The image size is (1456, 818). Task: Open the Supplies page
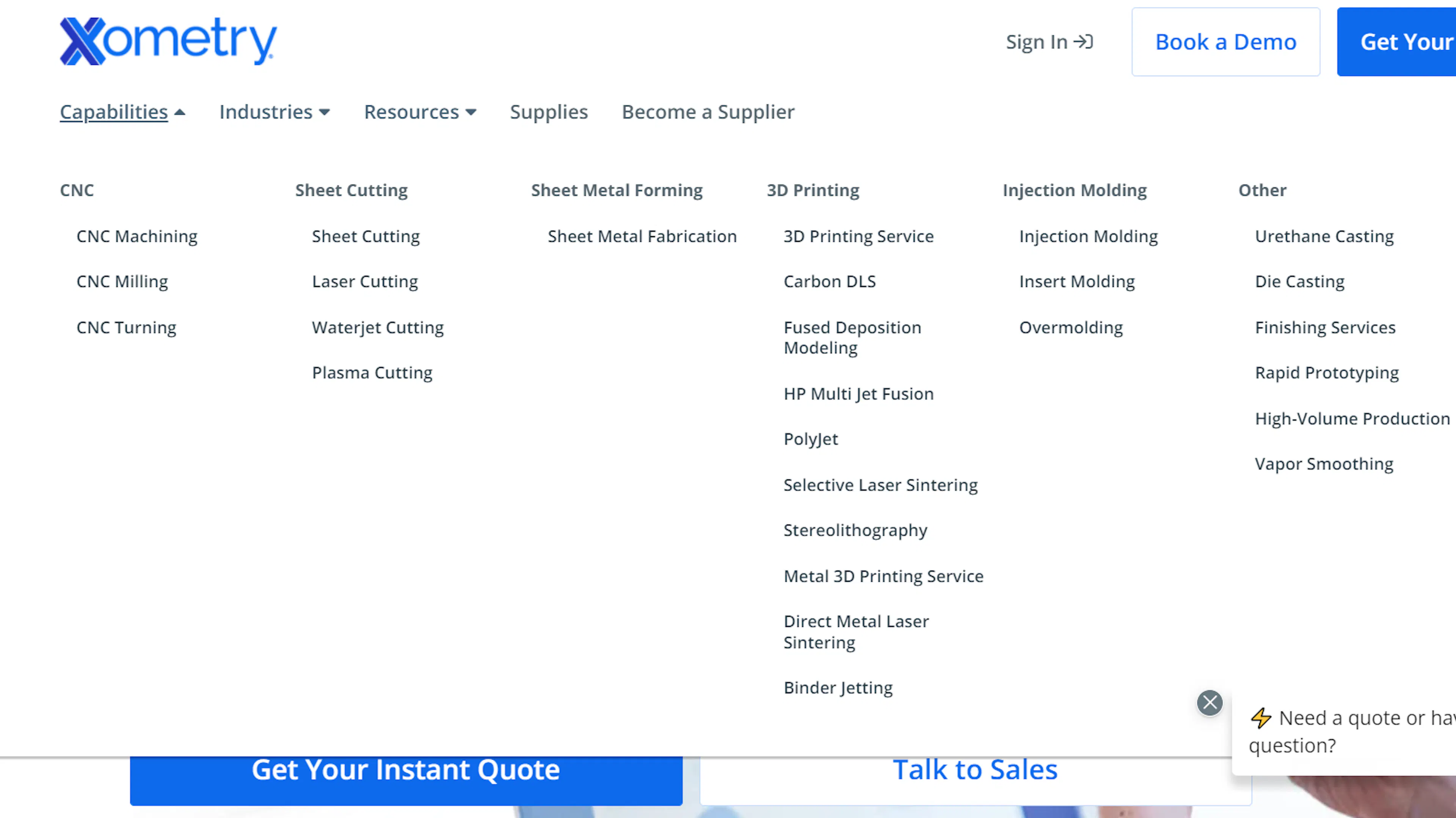549,112
